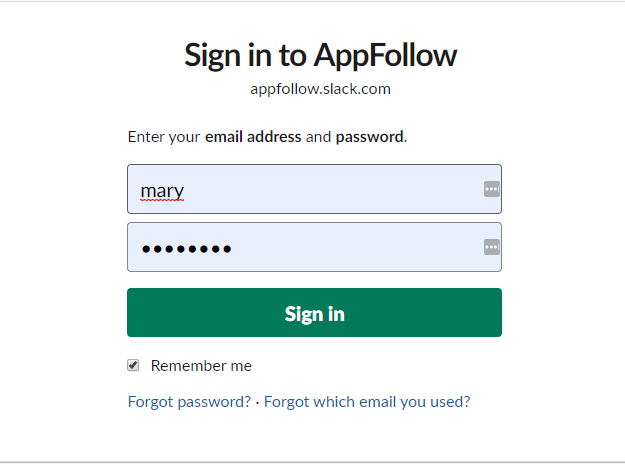This screenshot has height=464, width=625.
Task: Click the word "and" in the instruction line
Action: coord(318,137)
